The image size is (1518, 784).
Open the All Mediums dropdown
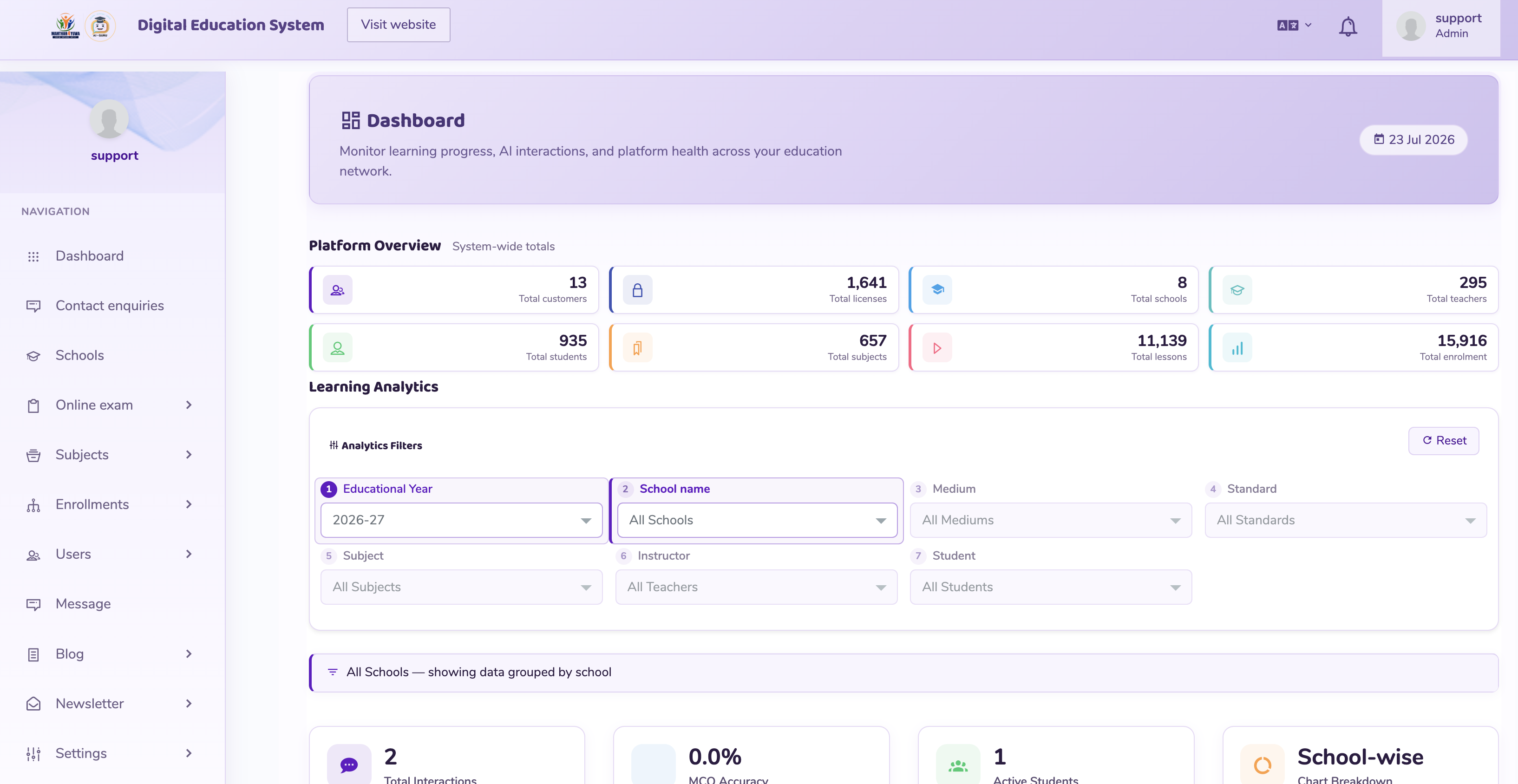coord(1051,520)
